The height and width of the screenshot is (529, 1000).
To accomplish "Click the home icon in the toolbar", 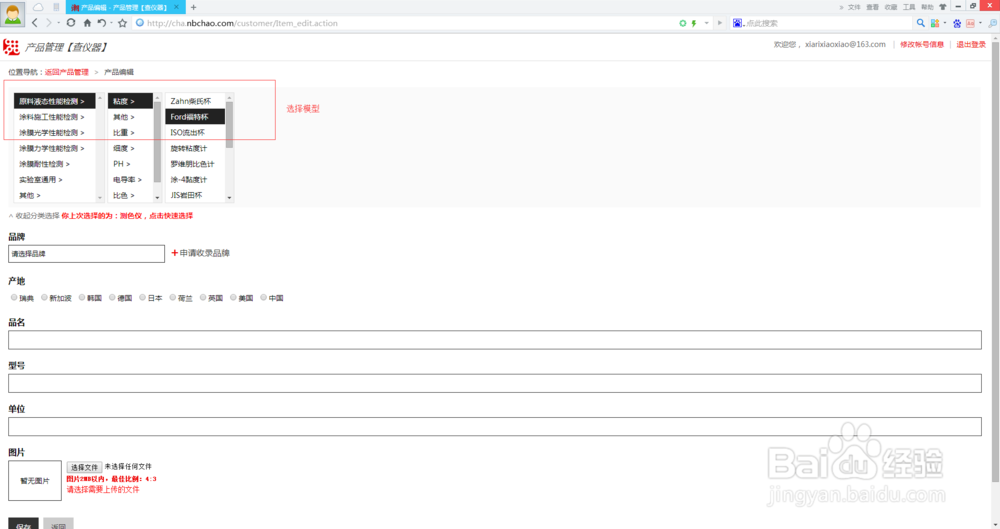I will click(x=87, y=23).
